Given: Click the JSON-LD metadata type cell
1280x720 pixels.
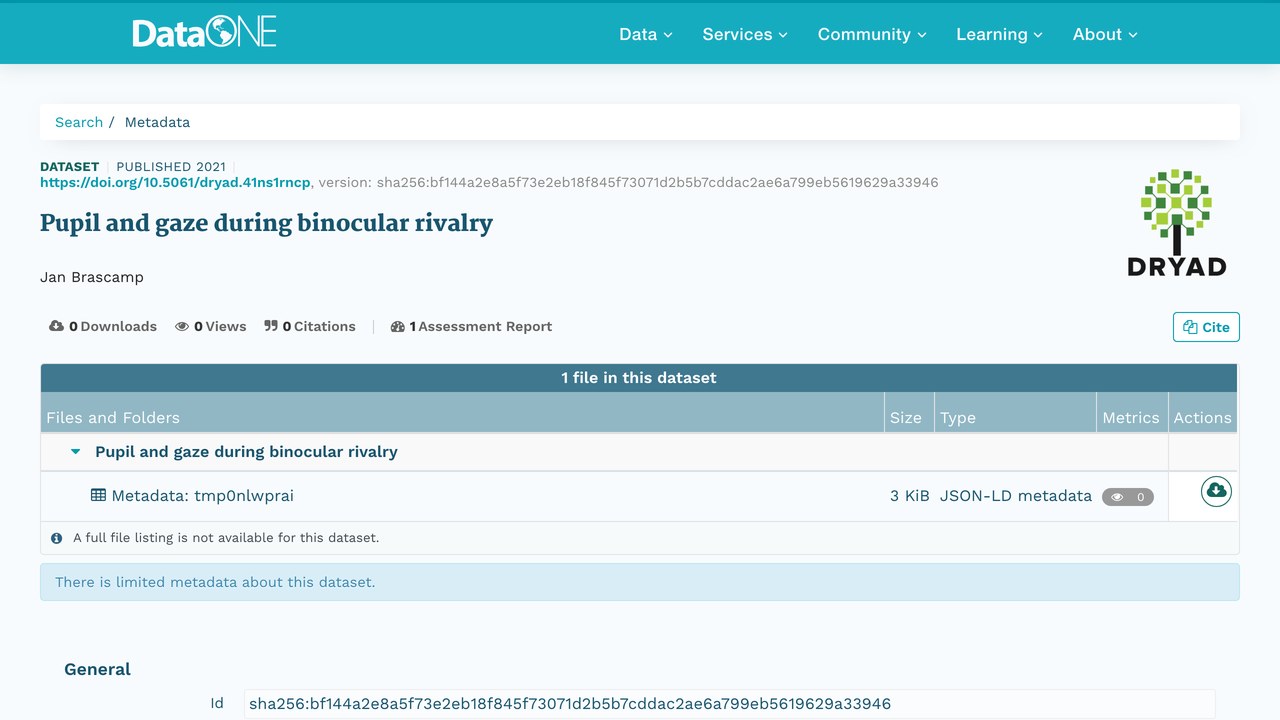Looking at the screenshot, I should tap(1016, 495).
